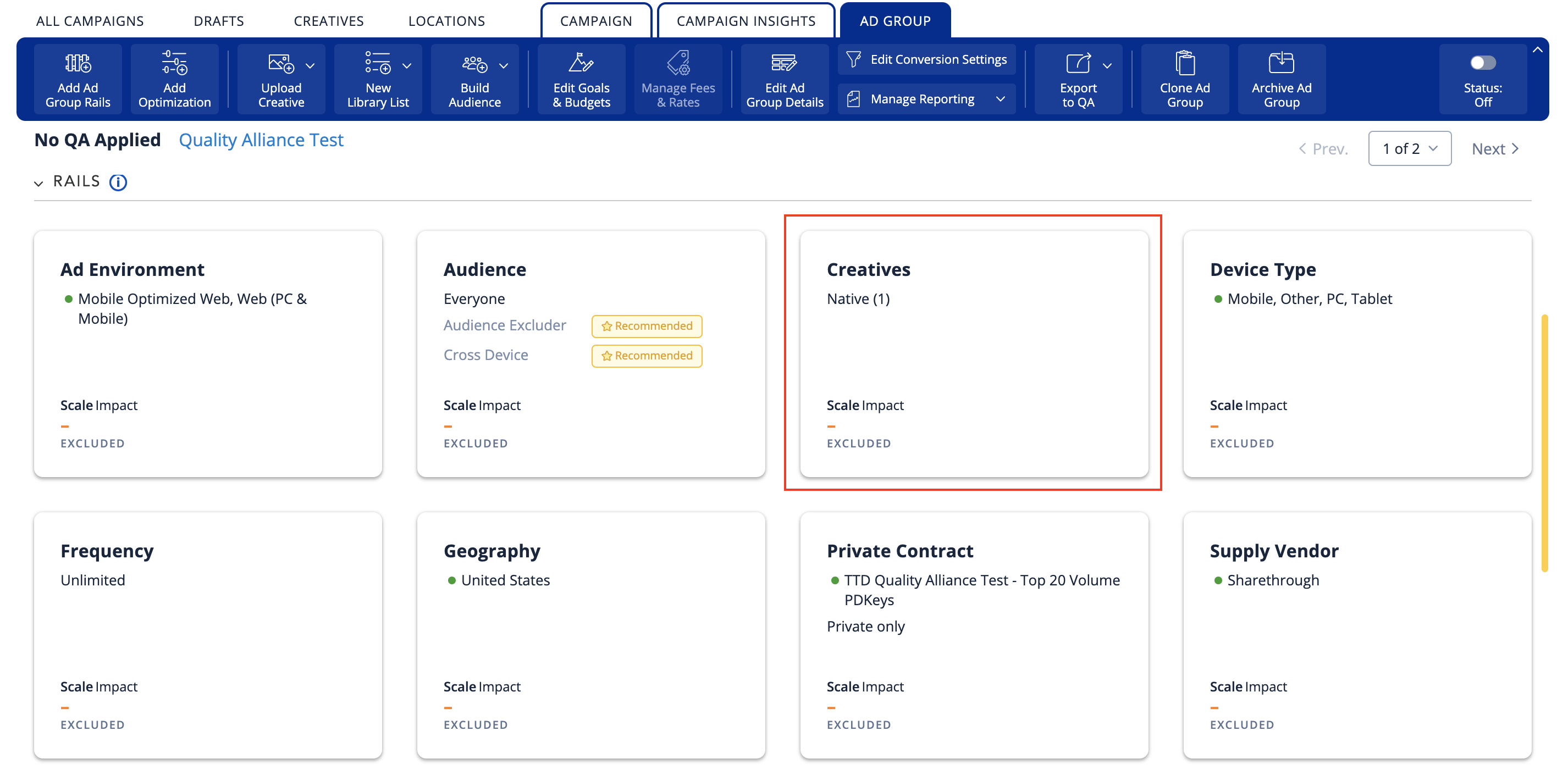Screen dimensions: 1568x775
Task: Click the 'United States' geography entry
Action: pyautogui.click(x=505, y=580)
